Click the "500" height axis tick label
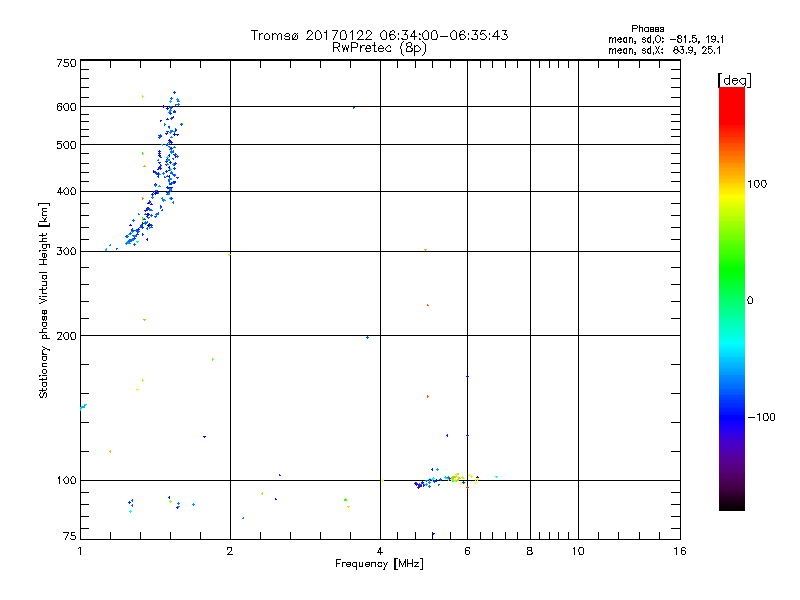This screenshot has height=600, width=800. (66, 145)
